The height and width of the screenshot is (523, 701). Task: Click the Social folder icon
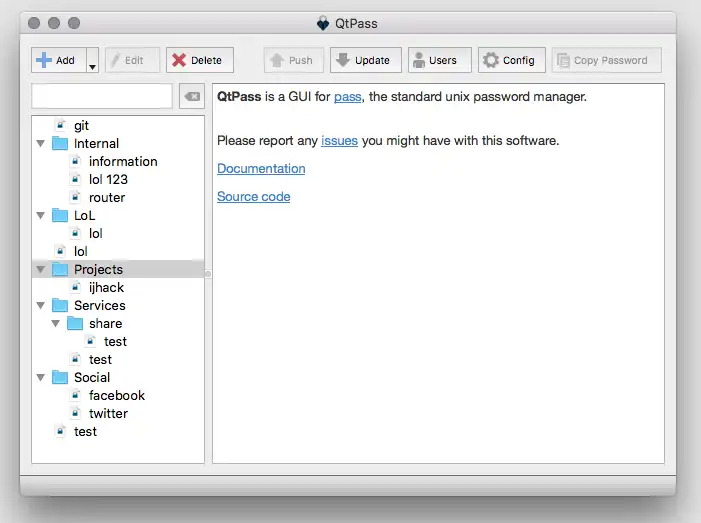tap(60, 377)
